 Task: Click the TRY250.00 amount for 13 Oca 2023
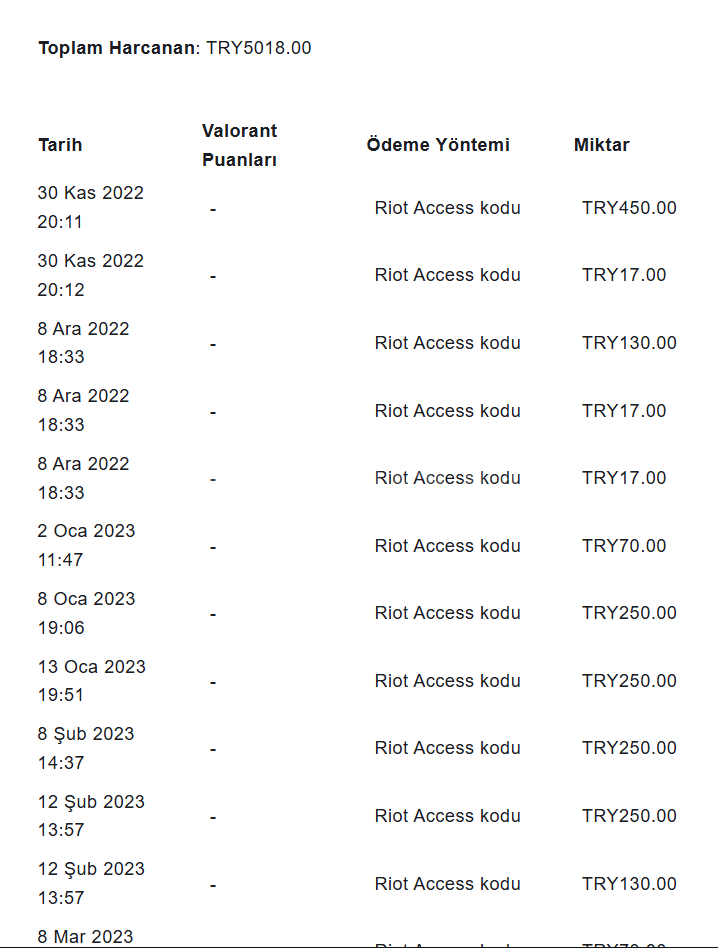click(x=629, y=681)
